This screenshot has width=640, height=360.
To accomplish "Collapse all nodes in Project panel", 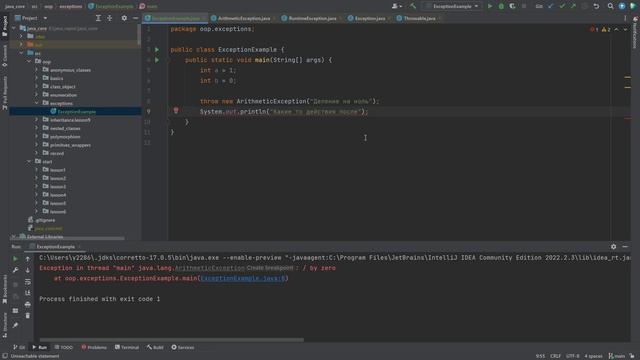I will point(110,18).
